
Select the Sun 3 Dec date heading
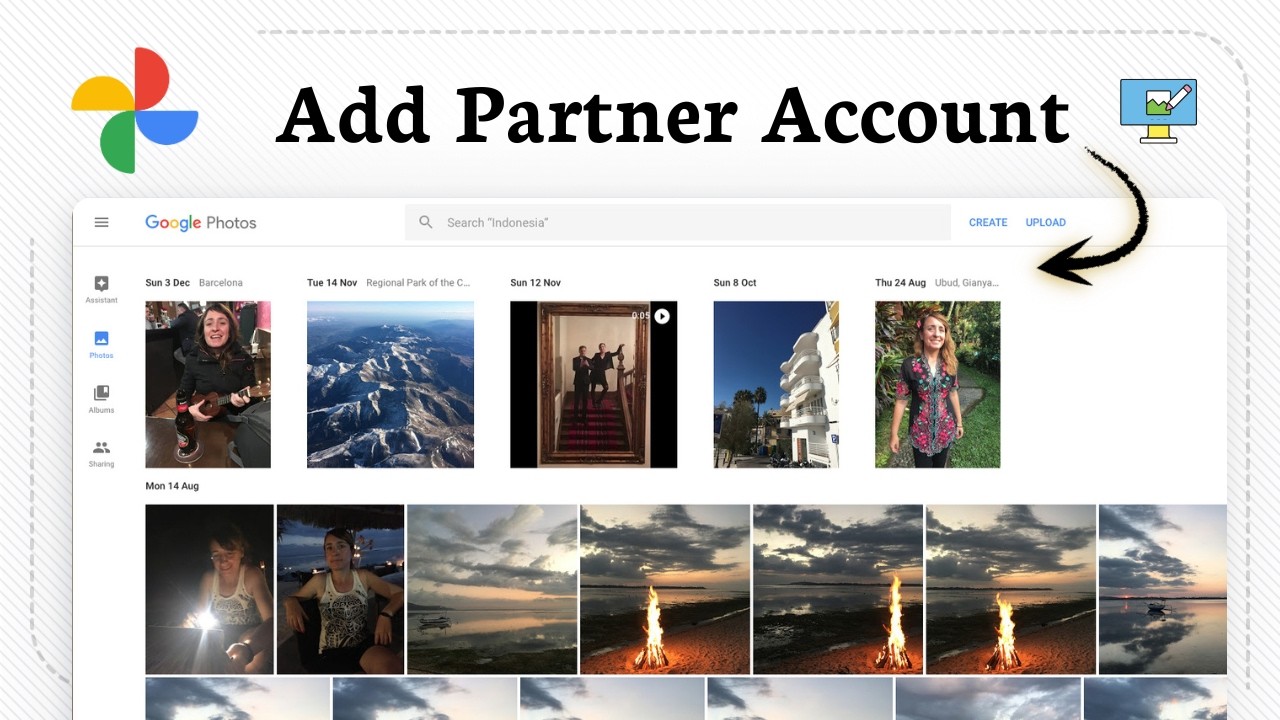pos(167,283)
